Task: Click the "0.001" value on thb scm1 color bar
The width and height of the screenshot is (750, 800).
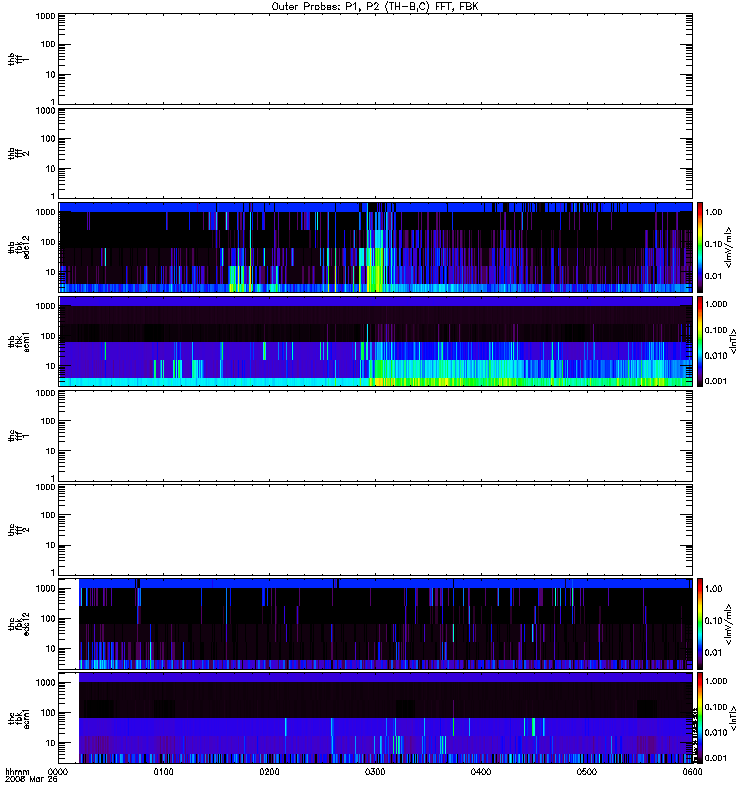Action: 716,381
